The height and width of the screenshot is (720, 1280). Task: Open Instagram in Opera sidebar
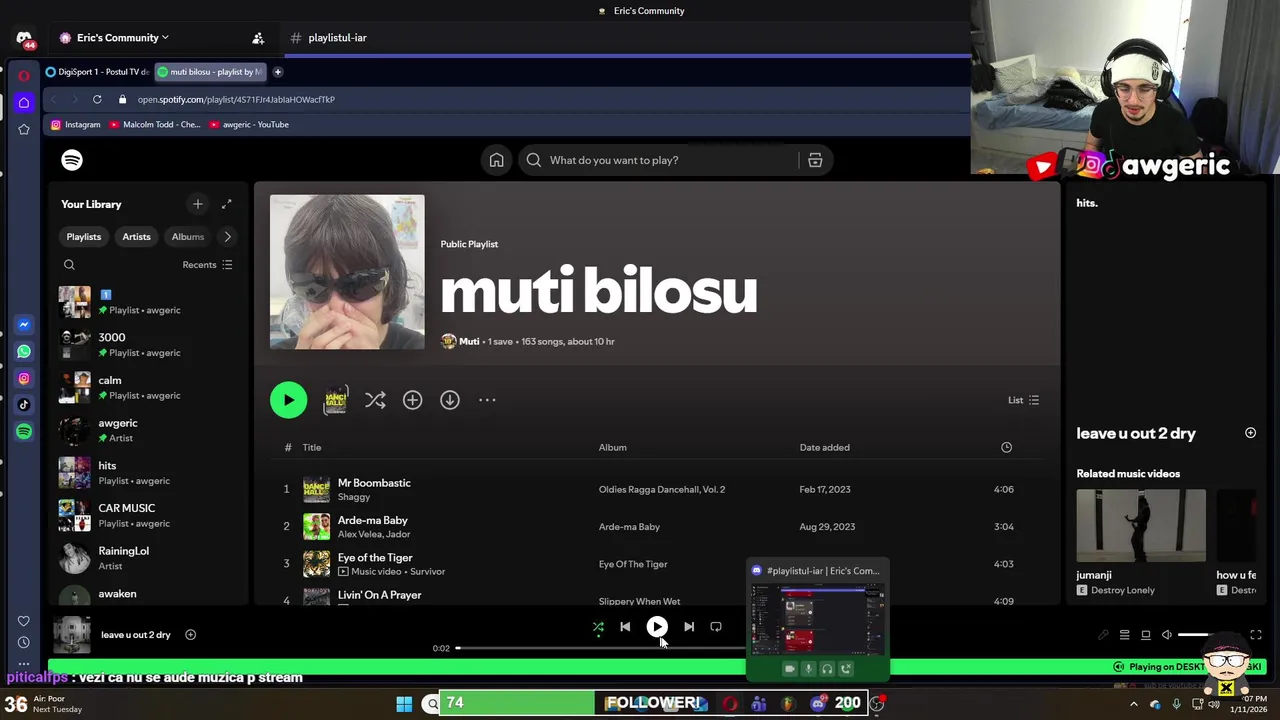click(x=24, y=378)
